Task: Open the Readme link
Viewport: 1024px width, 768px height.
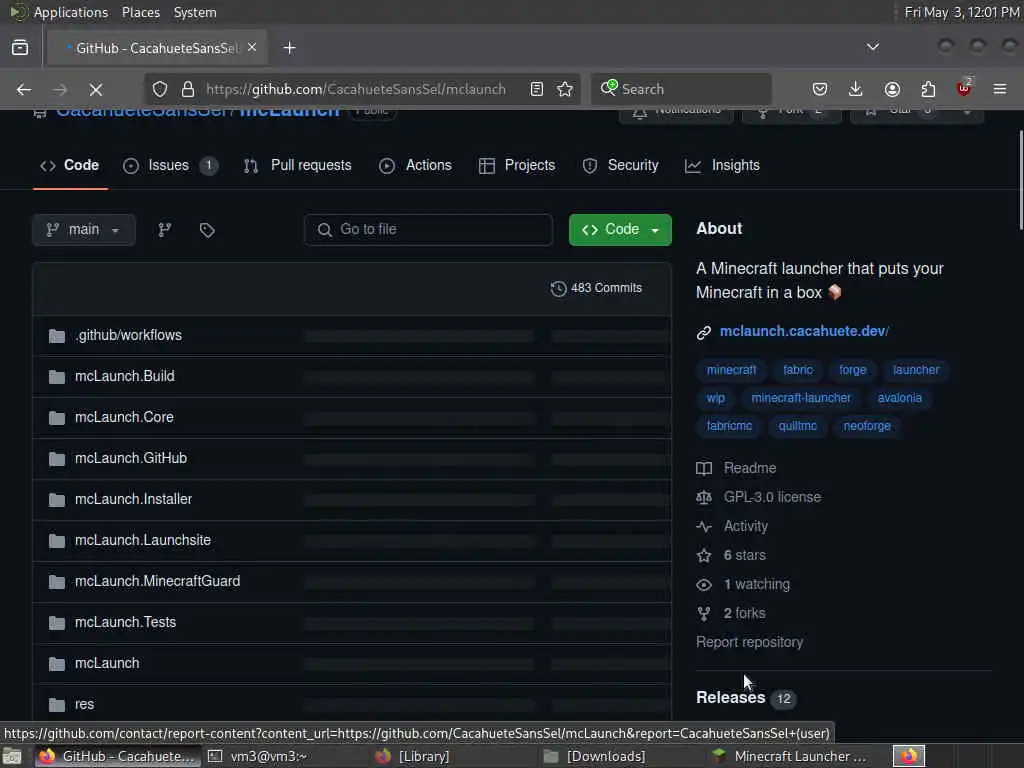Action: click(737, 468)
